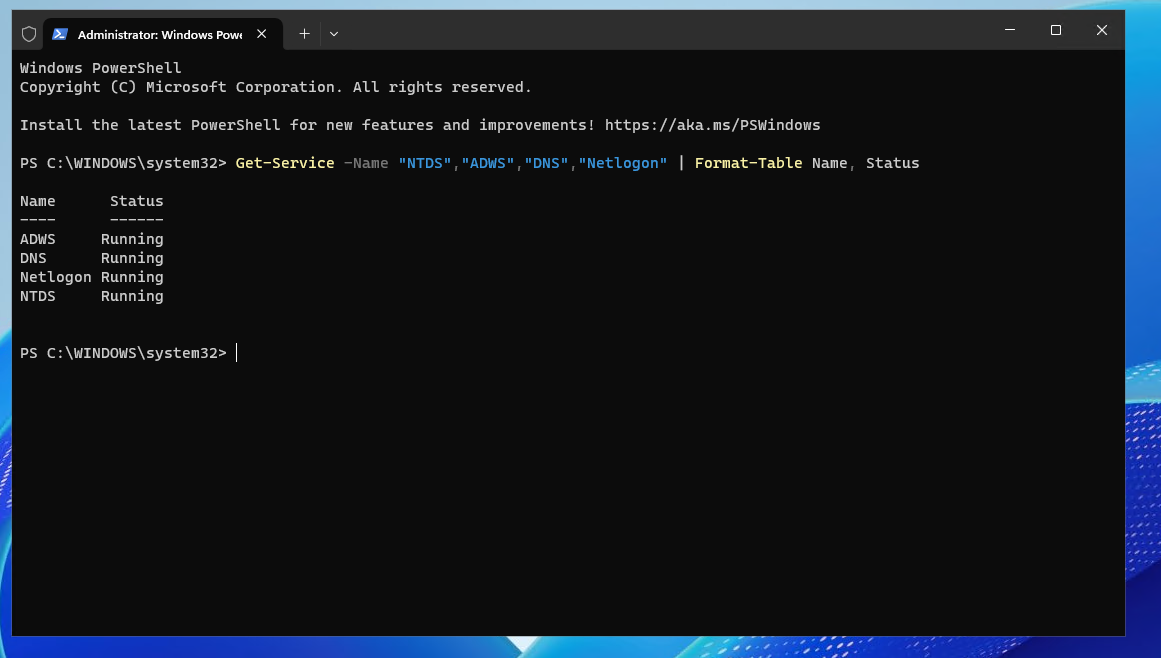Minimize the terminal window

click(x=1010, y=30)
